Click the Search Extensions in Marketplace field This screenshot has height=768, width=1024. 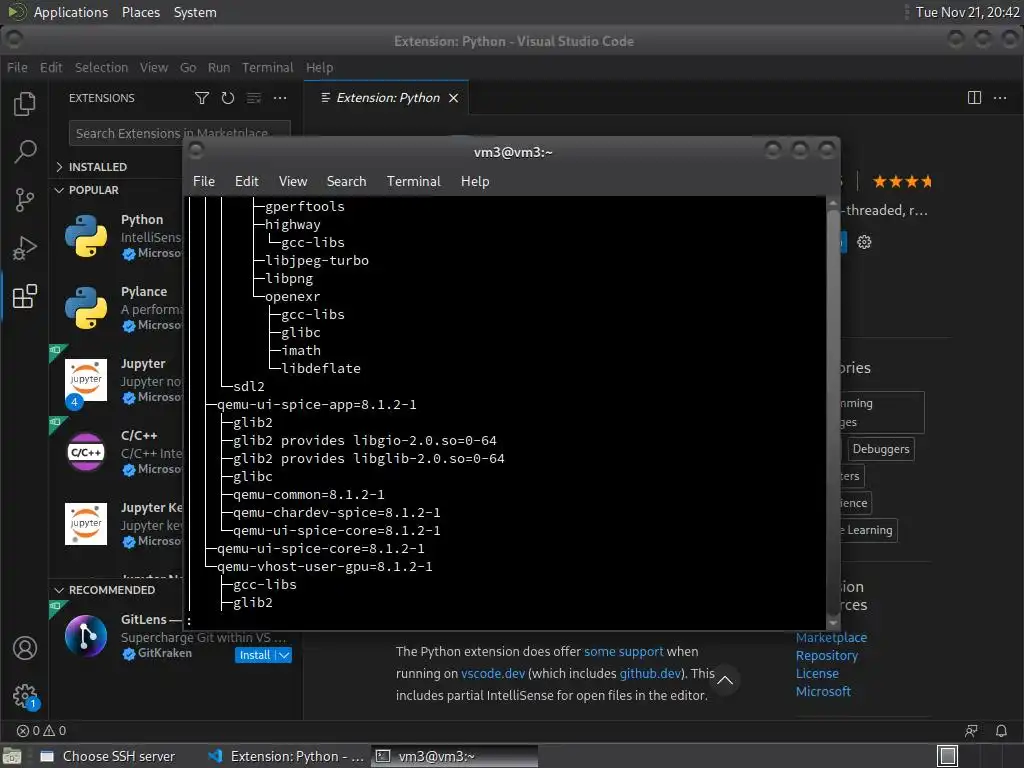[x=180, y=133]
